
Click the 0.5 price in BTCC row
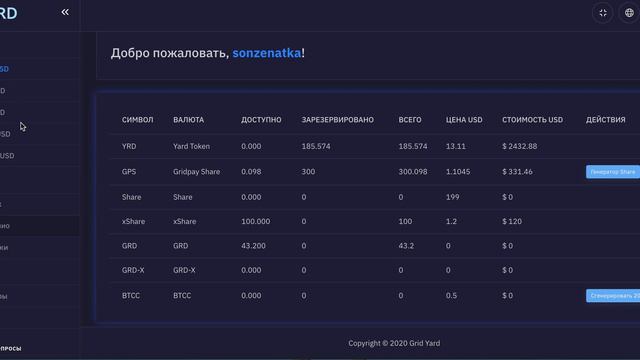(x=451, y=296)
